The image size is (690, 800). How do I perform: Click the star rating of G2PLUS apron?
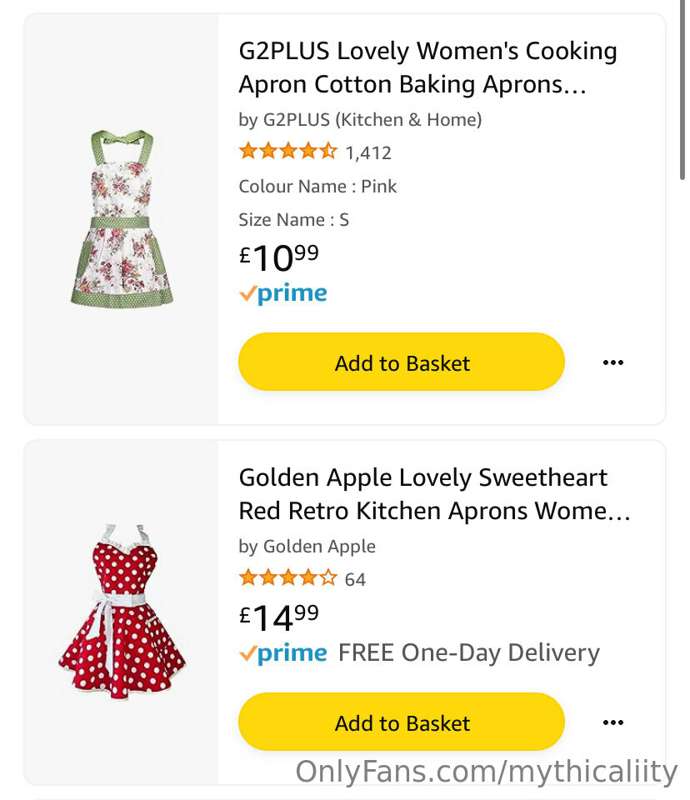pos(288,151)
